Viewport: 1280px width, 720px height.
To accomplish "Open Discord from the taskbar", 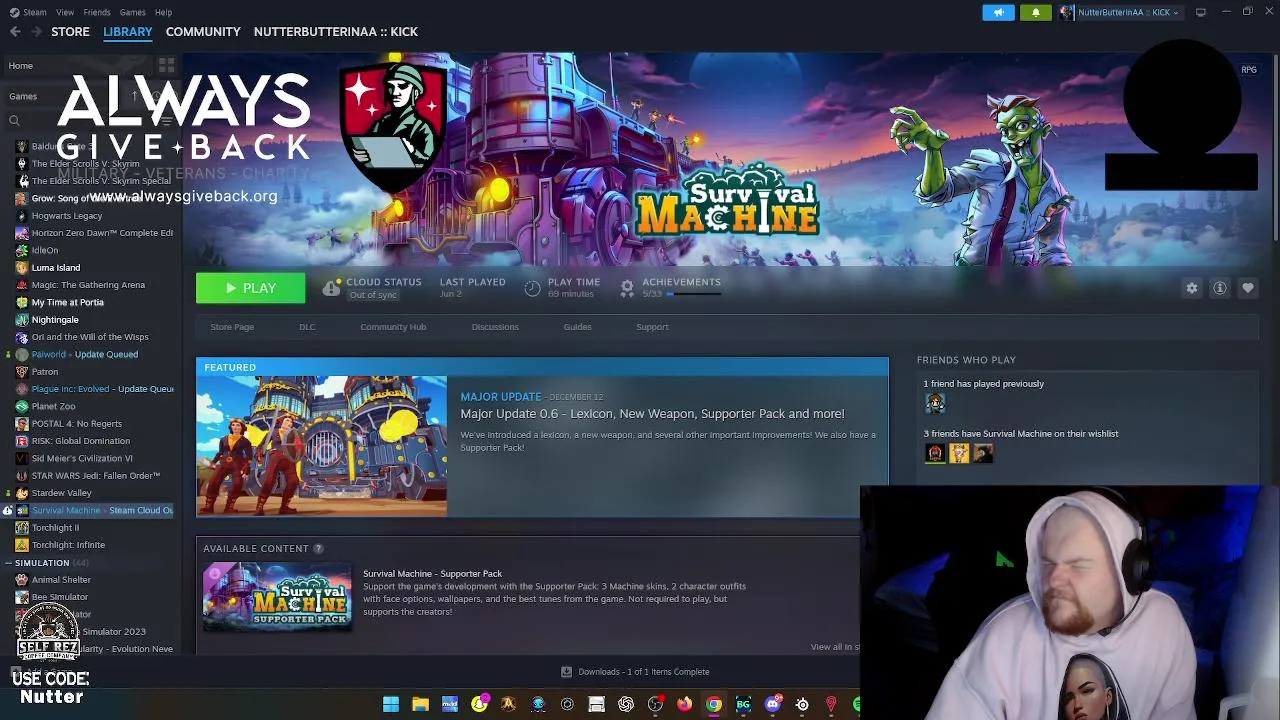I will (x=772, y=705).
